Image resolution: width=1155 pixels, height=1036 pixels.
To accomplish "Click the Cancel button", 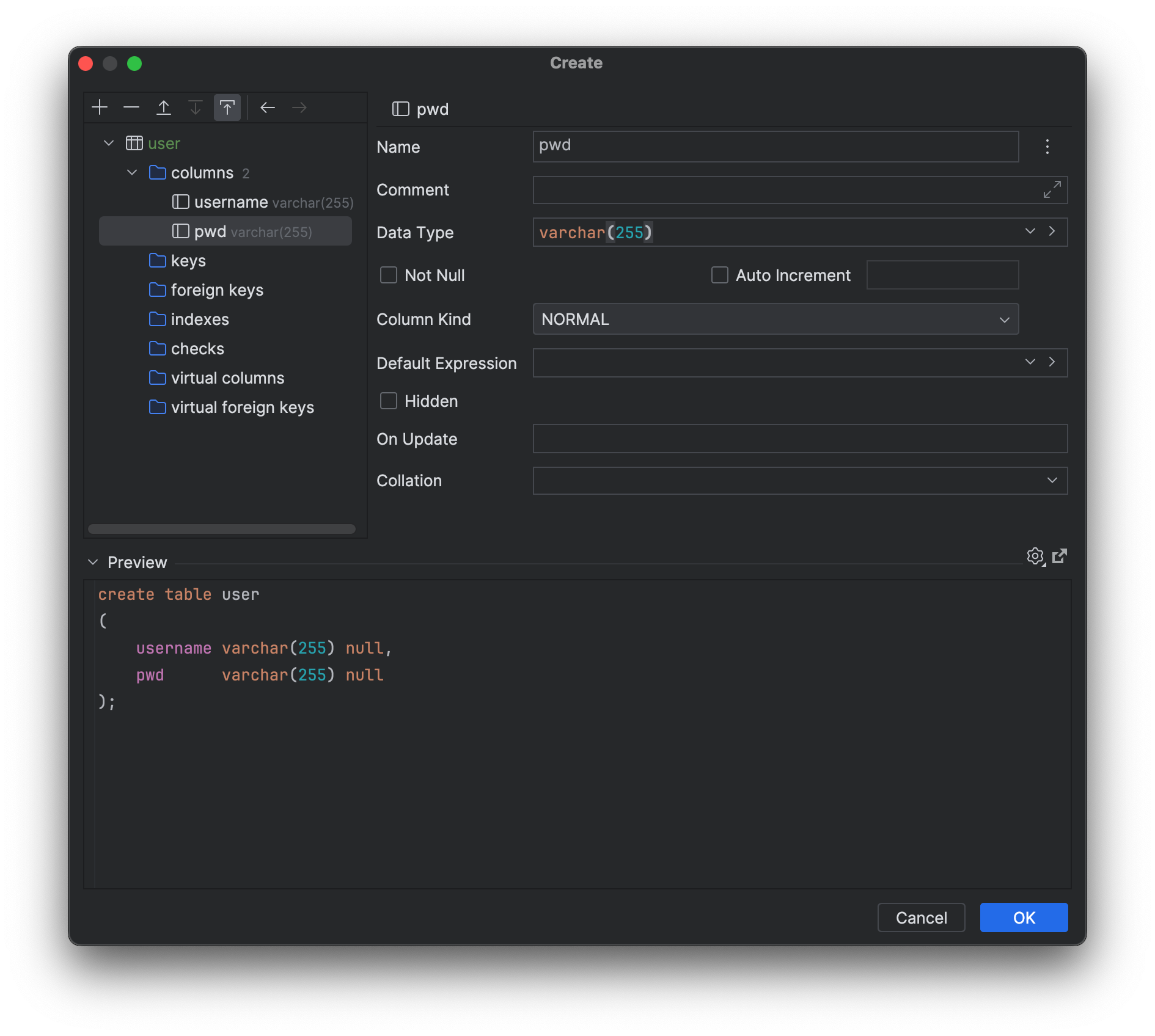I will pos(921,917).
